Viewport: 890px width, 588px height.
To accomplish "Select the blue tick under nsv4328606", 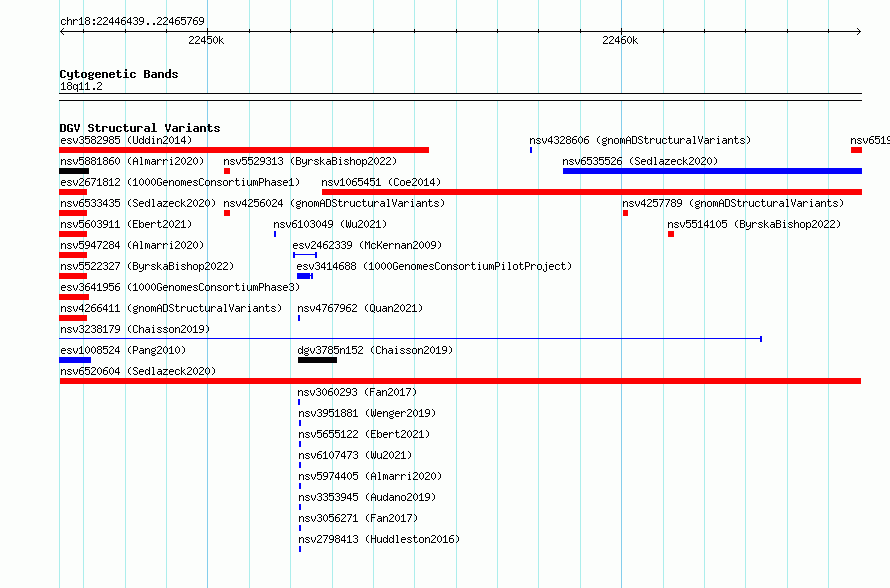I will [x=531, y=150].
